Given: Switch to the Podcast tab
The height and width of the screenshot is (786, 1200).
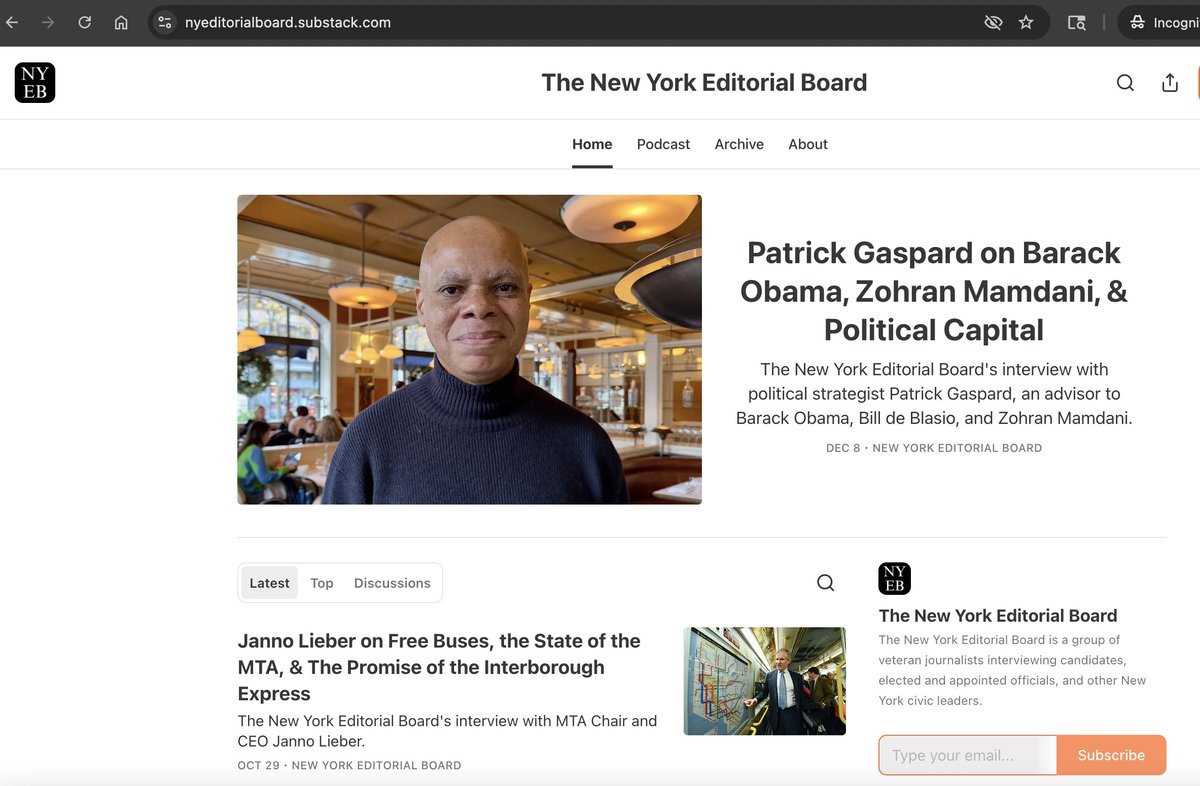Looking at the screenshot, I should (663, 144).
